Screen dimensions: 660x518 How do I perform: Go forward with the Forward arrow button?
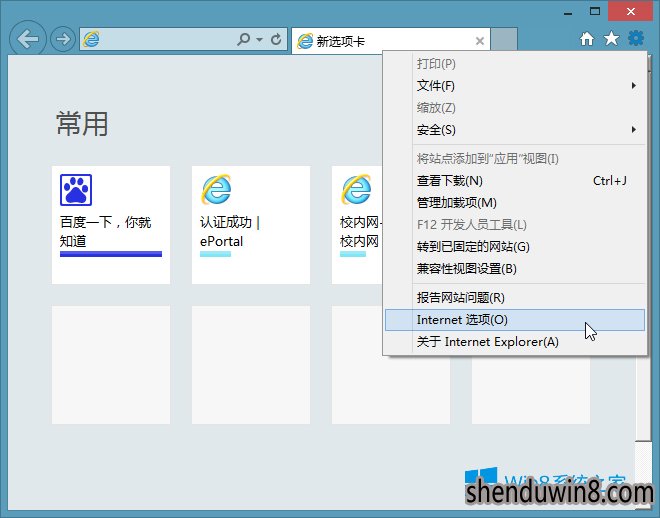coord(63,39)
